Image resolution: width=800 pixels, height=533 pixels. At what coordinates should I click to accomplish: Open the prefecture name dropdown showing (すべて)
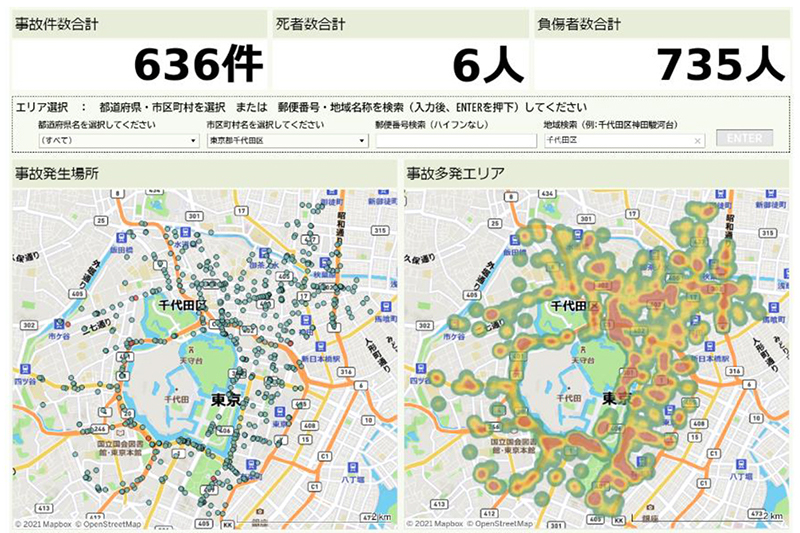click(117, 140)
